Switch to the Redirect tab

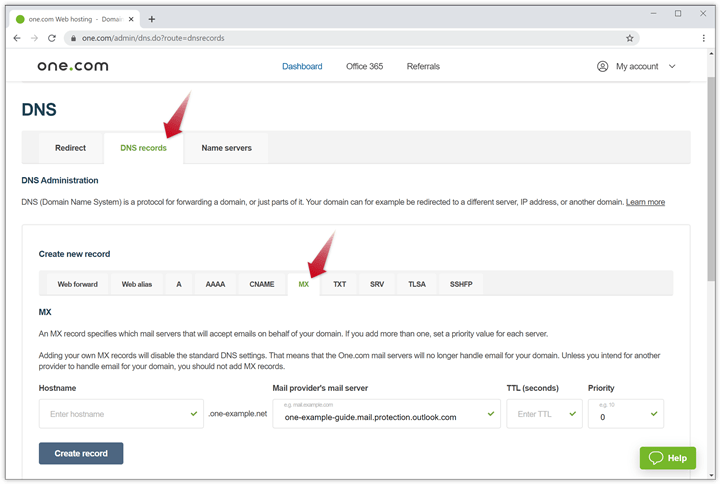[70, 148]
